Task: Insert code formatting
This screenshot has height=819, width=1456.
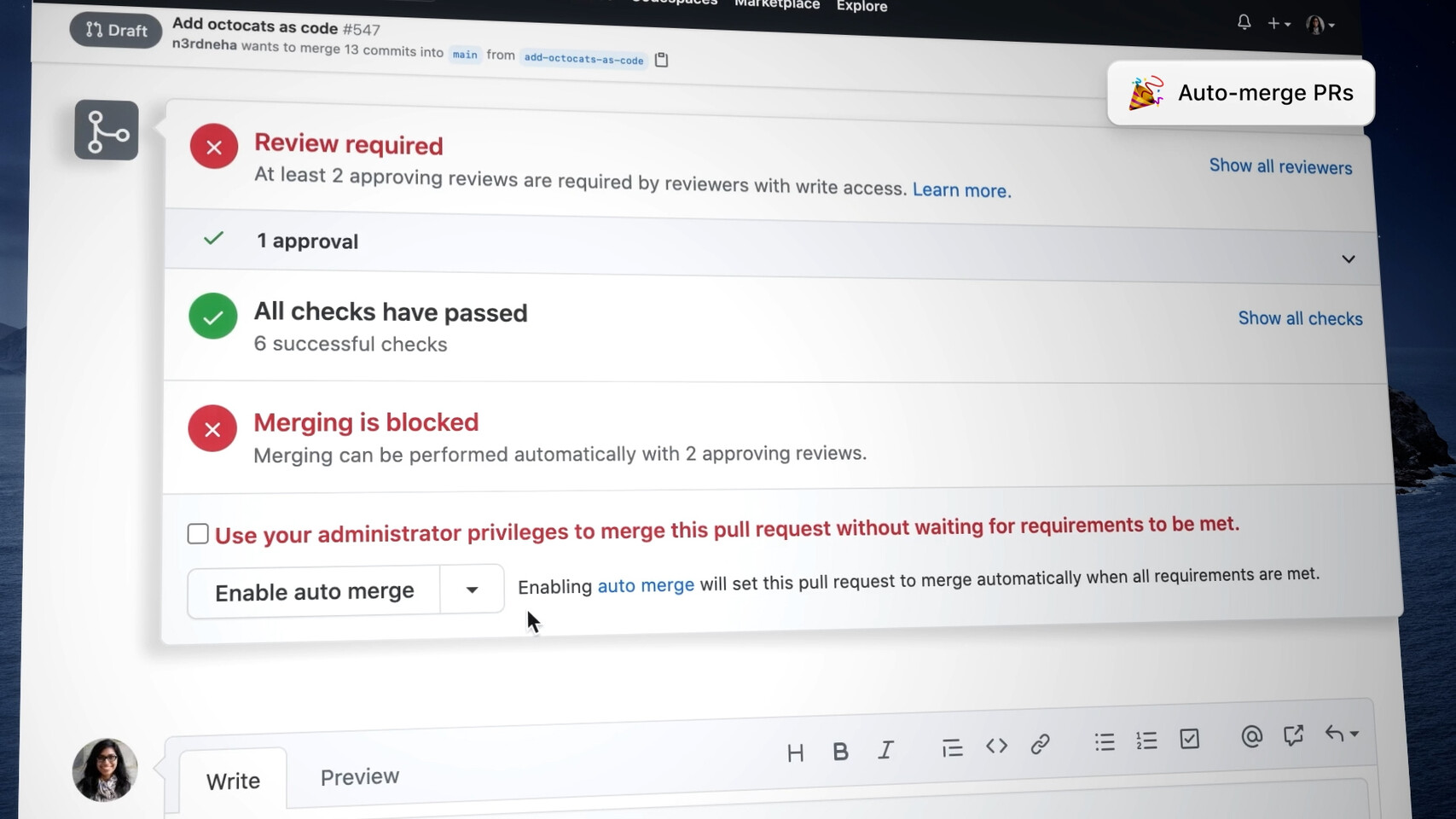Action: (996, 746)
